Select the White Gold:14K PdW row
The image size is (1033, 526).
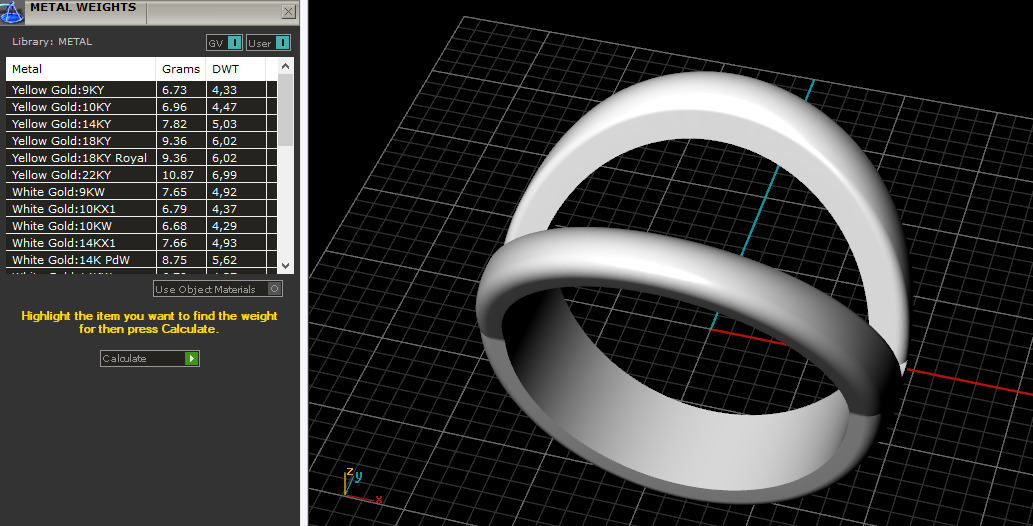(141, 260)
